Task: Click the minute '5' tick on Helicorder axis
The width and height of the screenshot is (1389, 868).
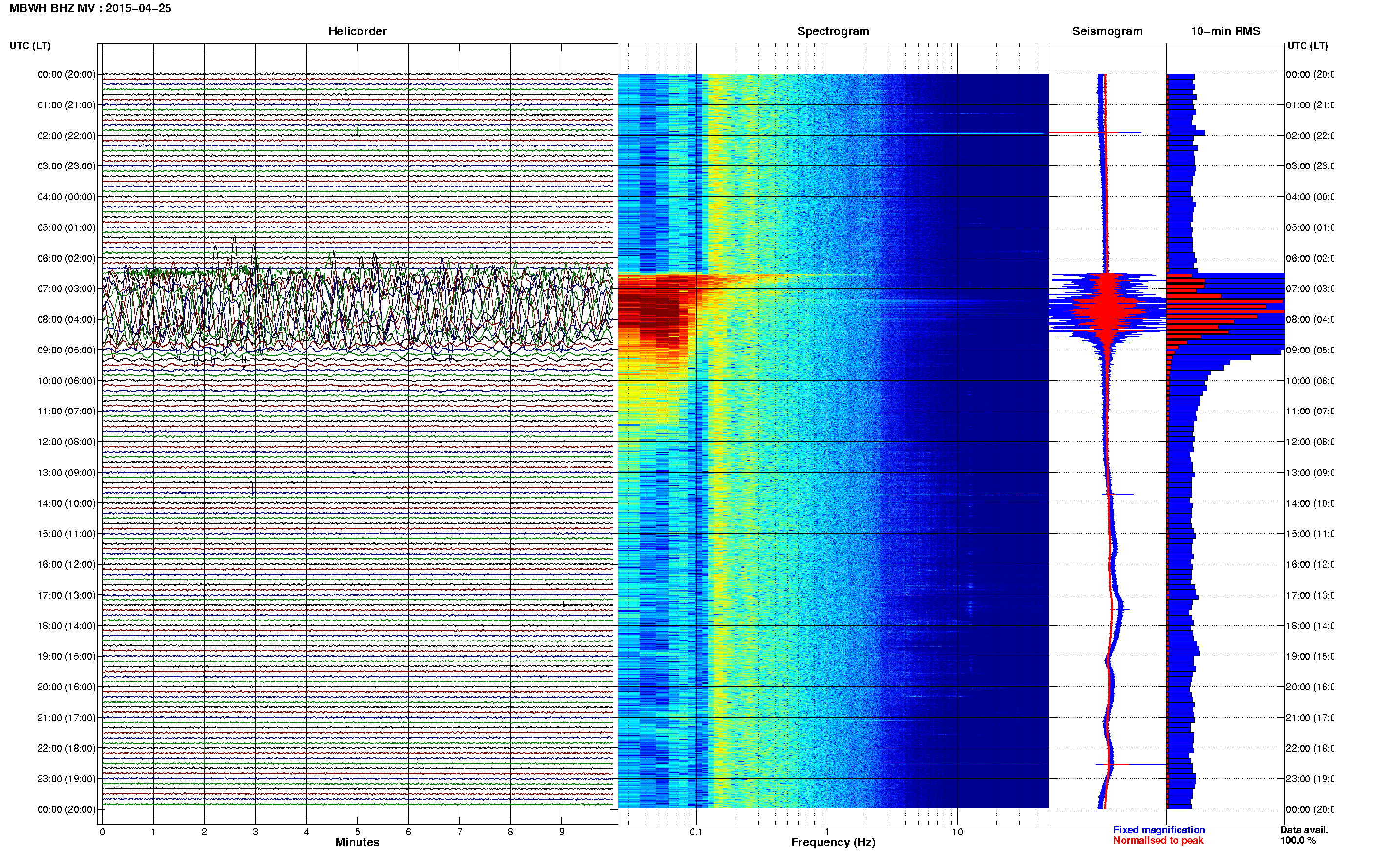Action: pos(358,832)
